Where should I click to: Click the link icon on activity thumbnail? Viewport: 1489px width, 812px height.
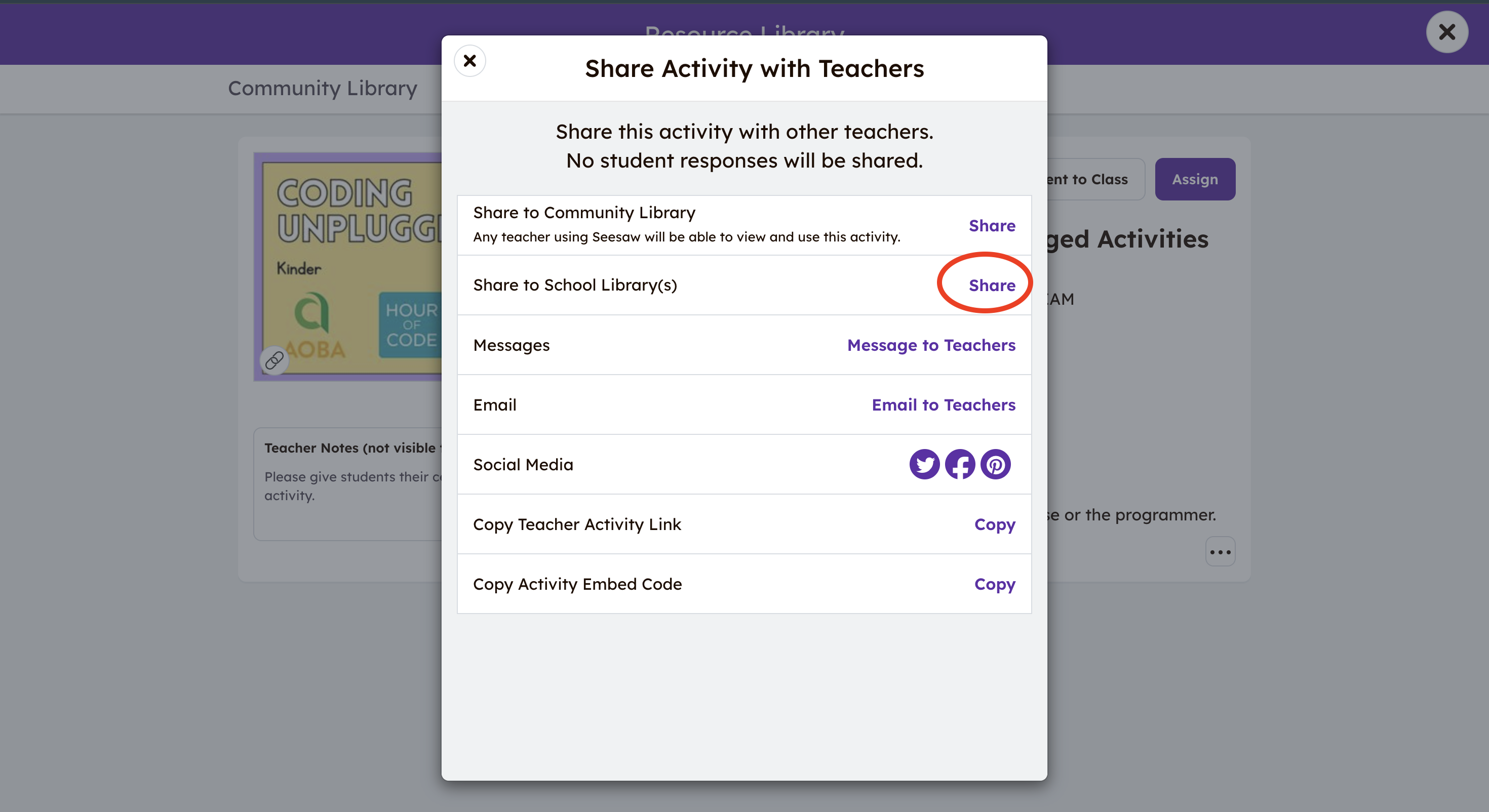274,360
